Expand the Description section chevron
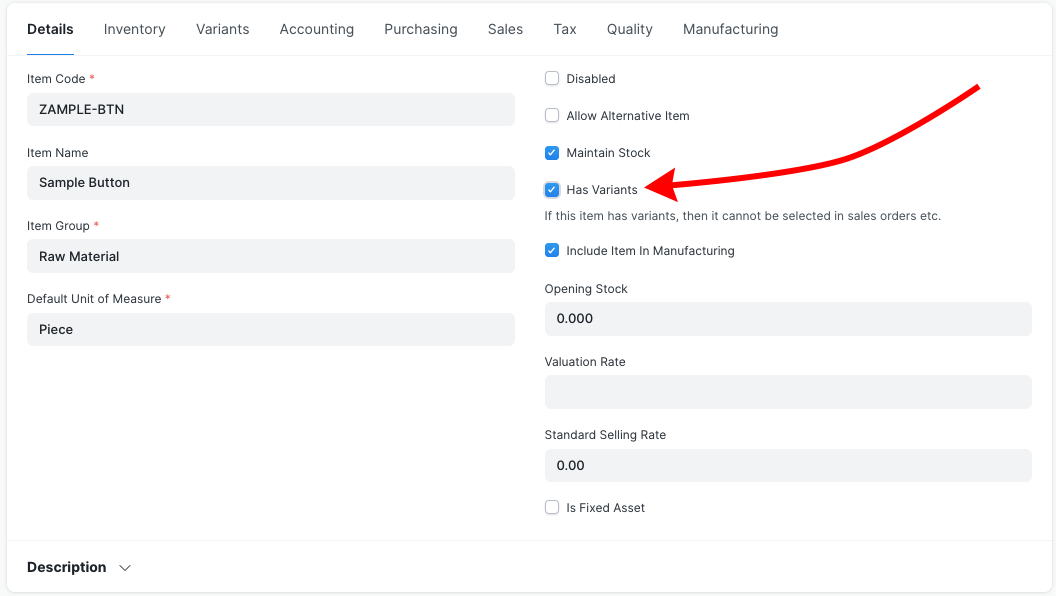 [125, 568]
